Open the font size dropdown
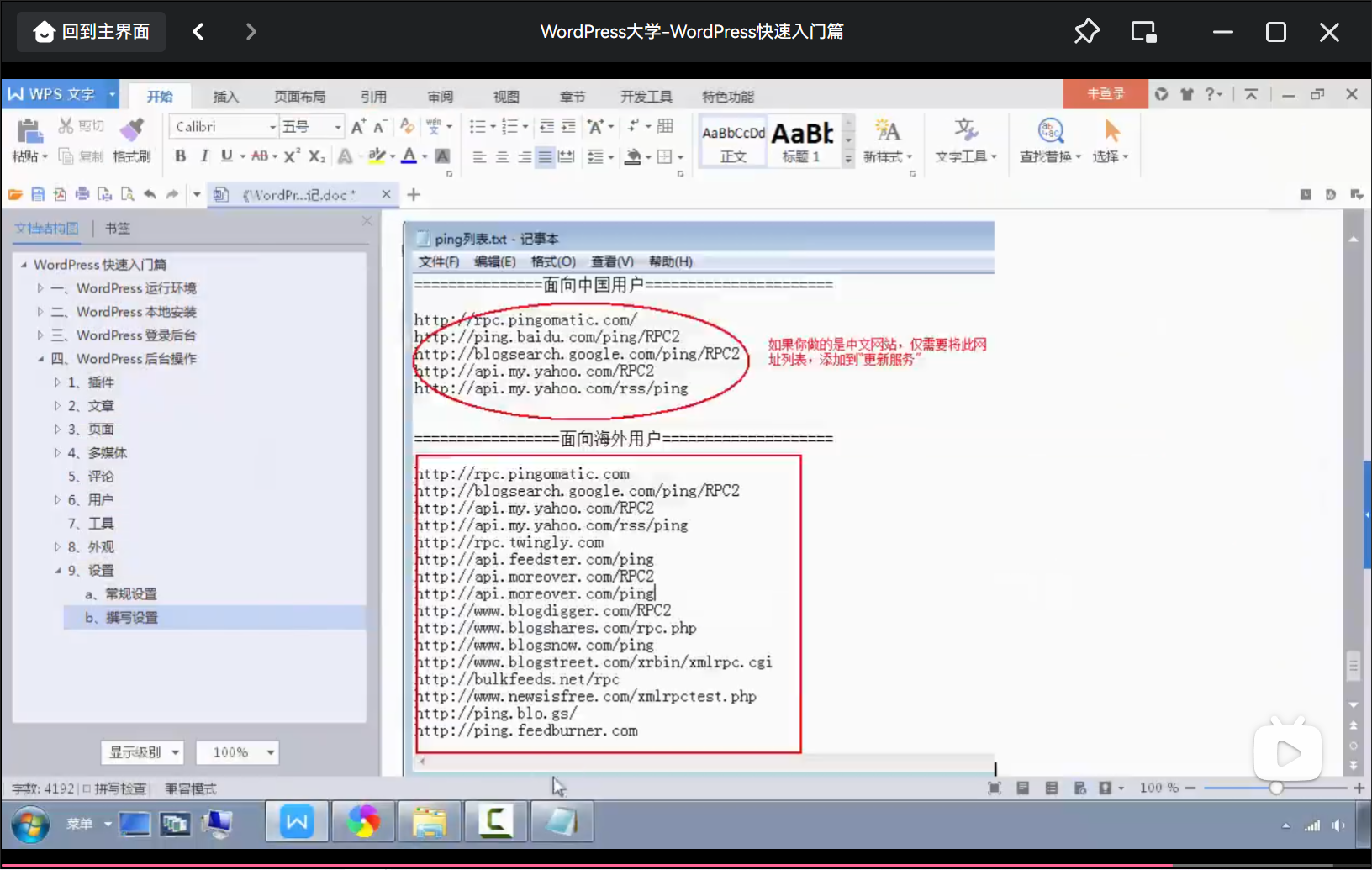This screenshot has height=870, width=1372. point(337,127)
